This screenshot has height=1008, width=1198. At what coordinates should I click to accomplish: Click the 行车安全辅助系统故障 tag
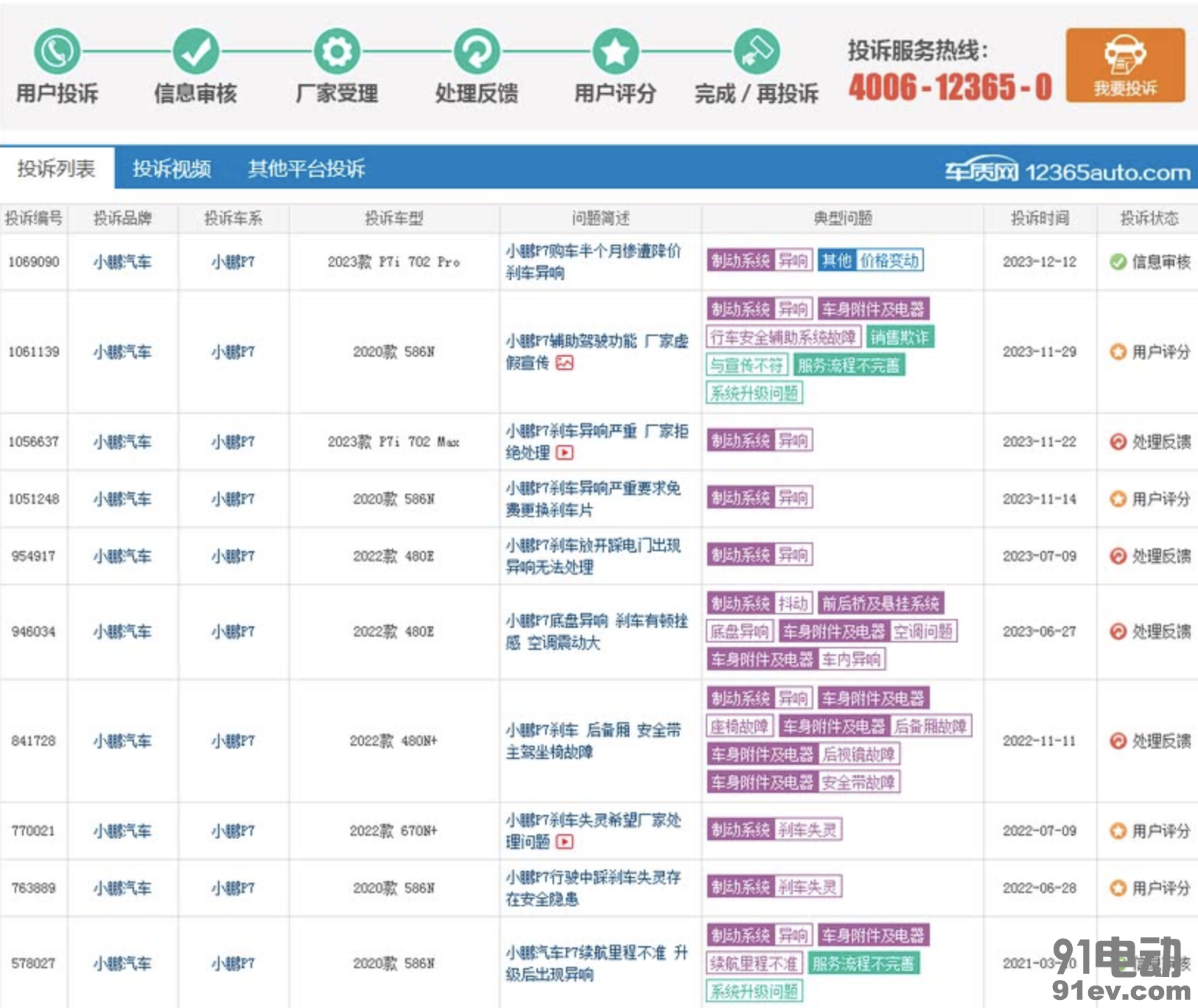(783, 337)
